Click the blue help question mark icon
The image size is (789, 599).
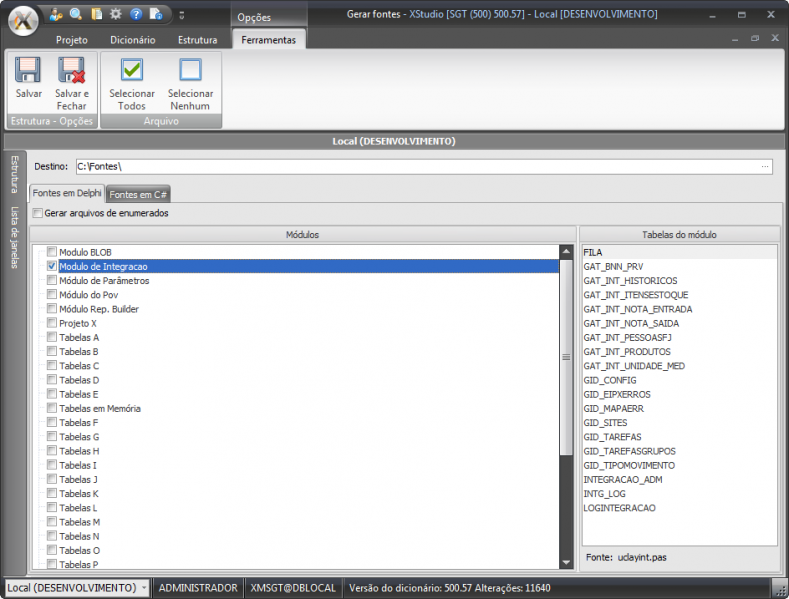(x=136, y=14)
